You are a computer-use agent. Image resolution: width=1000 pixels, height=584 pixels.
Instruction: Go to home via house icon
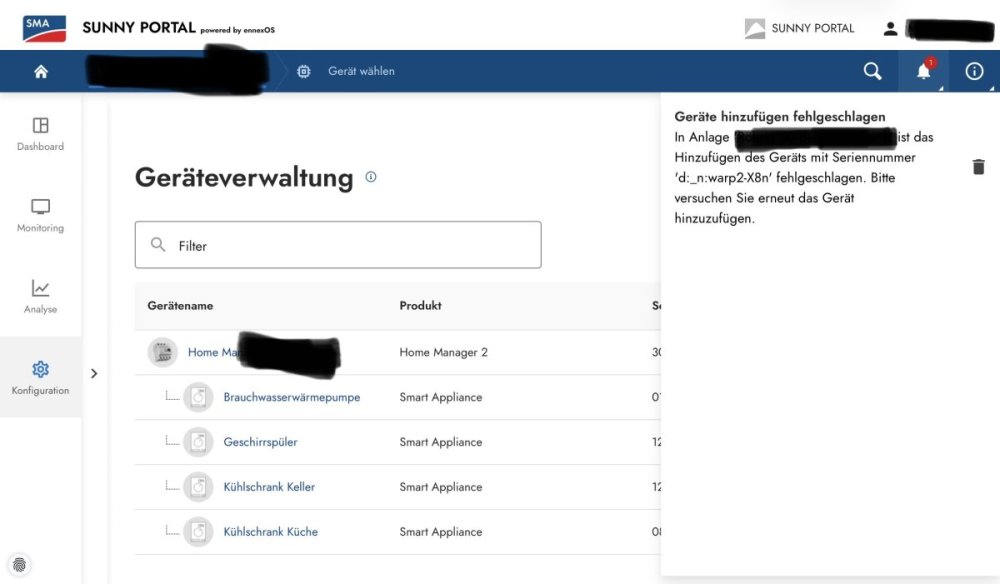point(41,71)
